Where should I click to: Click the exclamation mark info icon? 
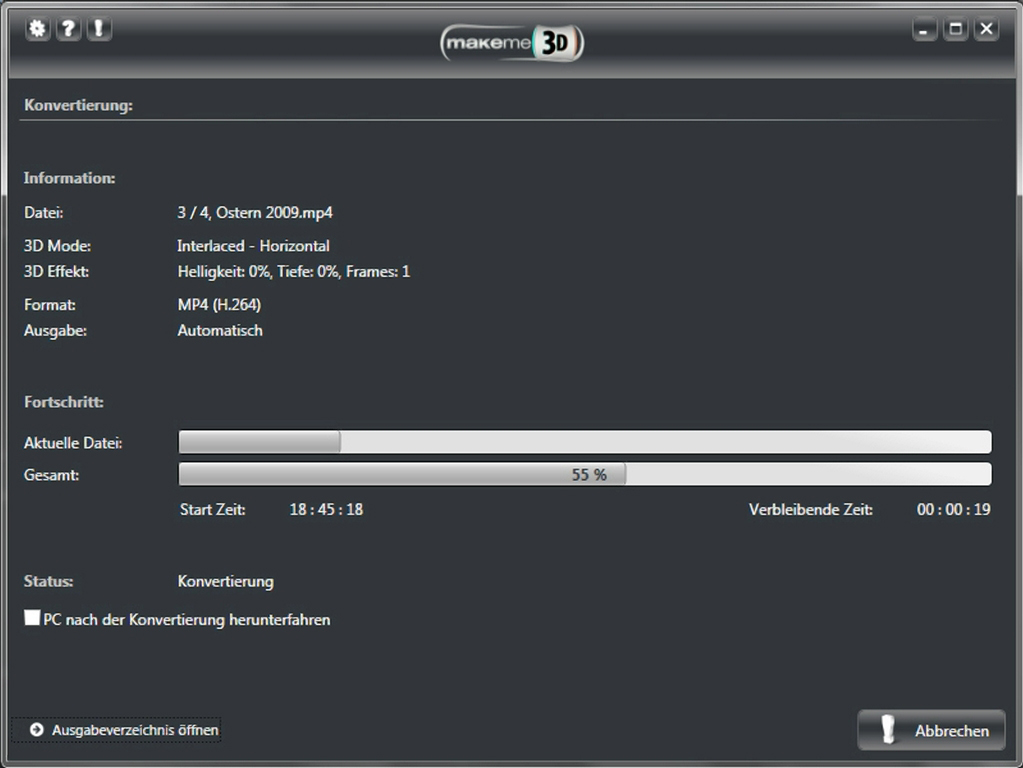pos(99,29)
